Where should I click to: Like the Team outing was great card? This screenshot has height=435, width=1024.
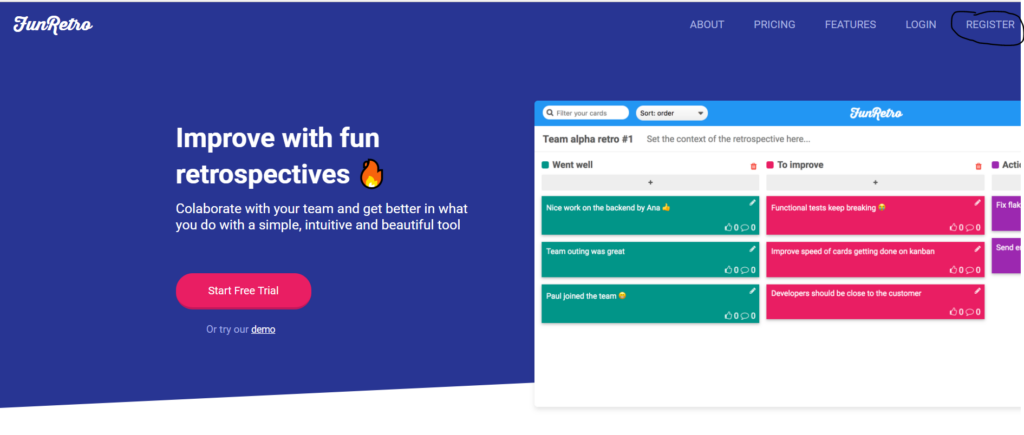coord(728,270)
